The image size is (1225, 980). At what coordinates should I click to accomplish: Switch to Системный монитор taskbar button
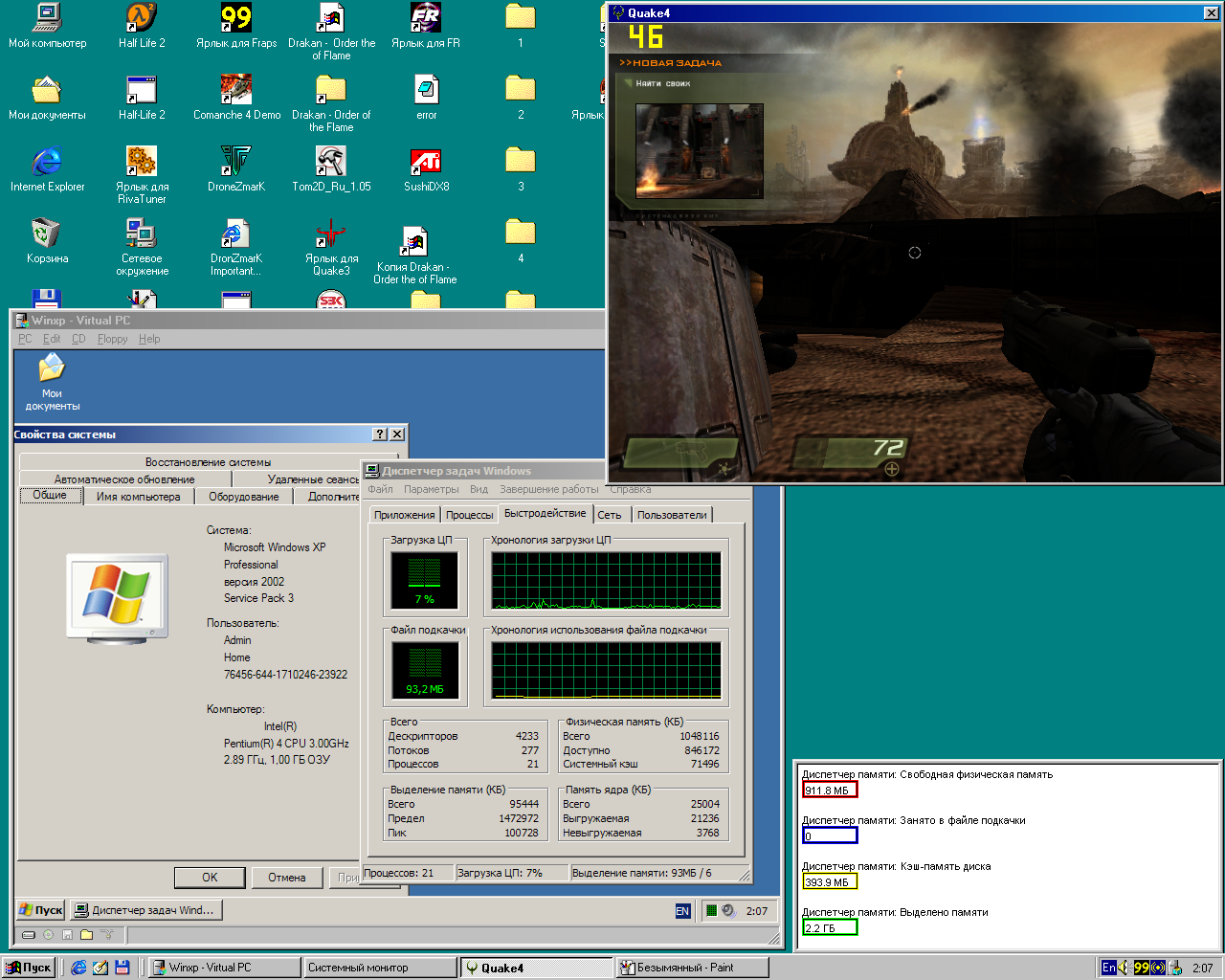[x=379, y=968]
